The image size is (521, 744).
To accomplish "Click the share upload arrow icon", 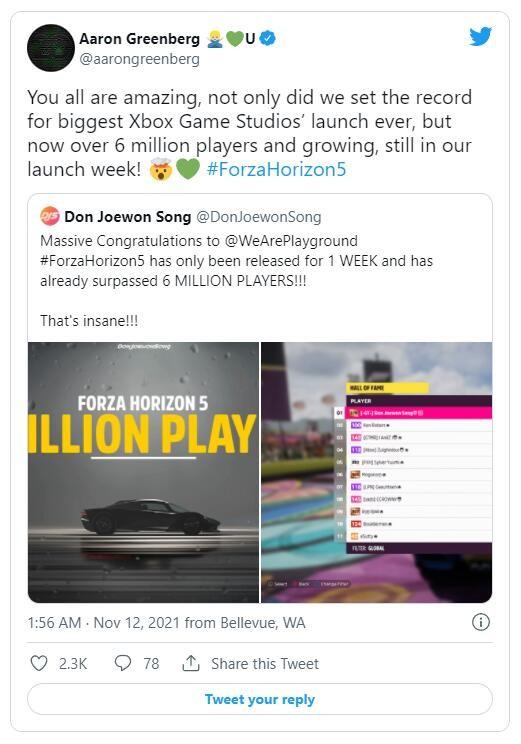I will point(191,663).
